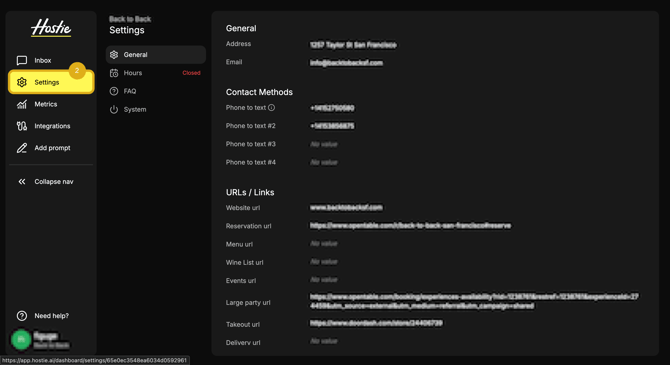
Task: Click the Large party url value
Action: click(474, 301)
